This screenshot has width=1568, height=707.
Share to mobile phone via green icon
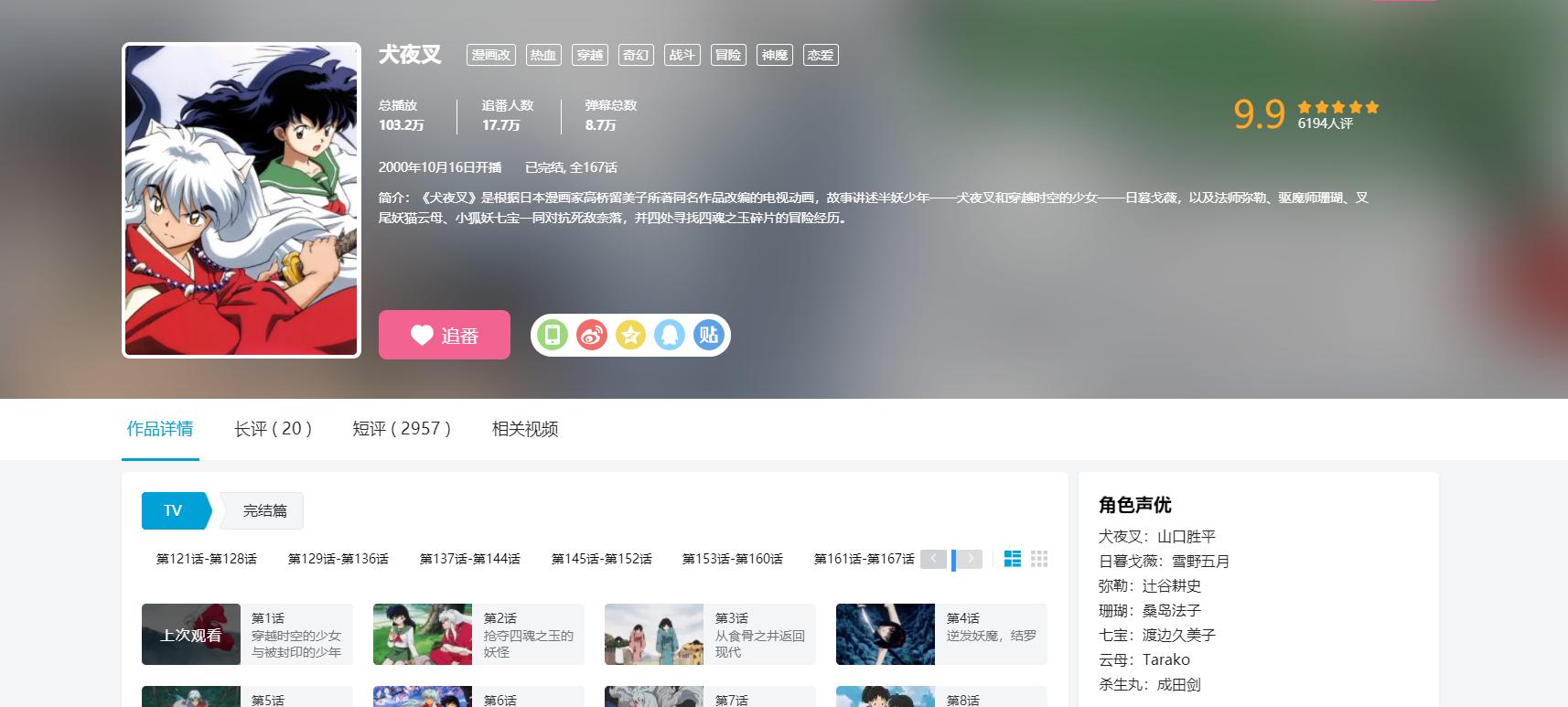(x=553, y=335)
